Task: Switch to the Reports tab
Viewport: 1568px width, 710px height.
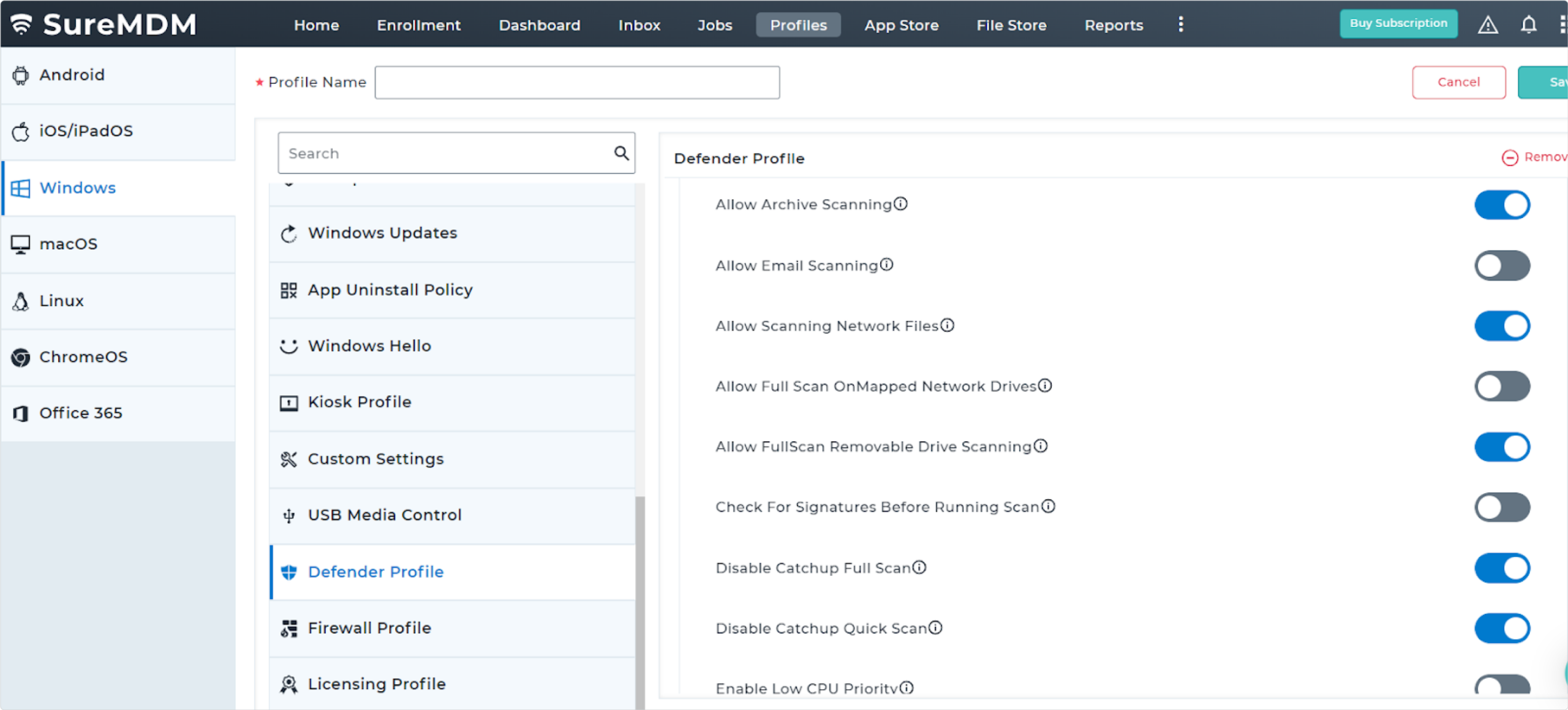Action: pyautogui.click(x=1113, y=25)
